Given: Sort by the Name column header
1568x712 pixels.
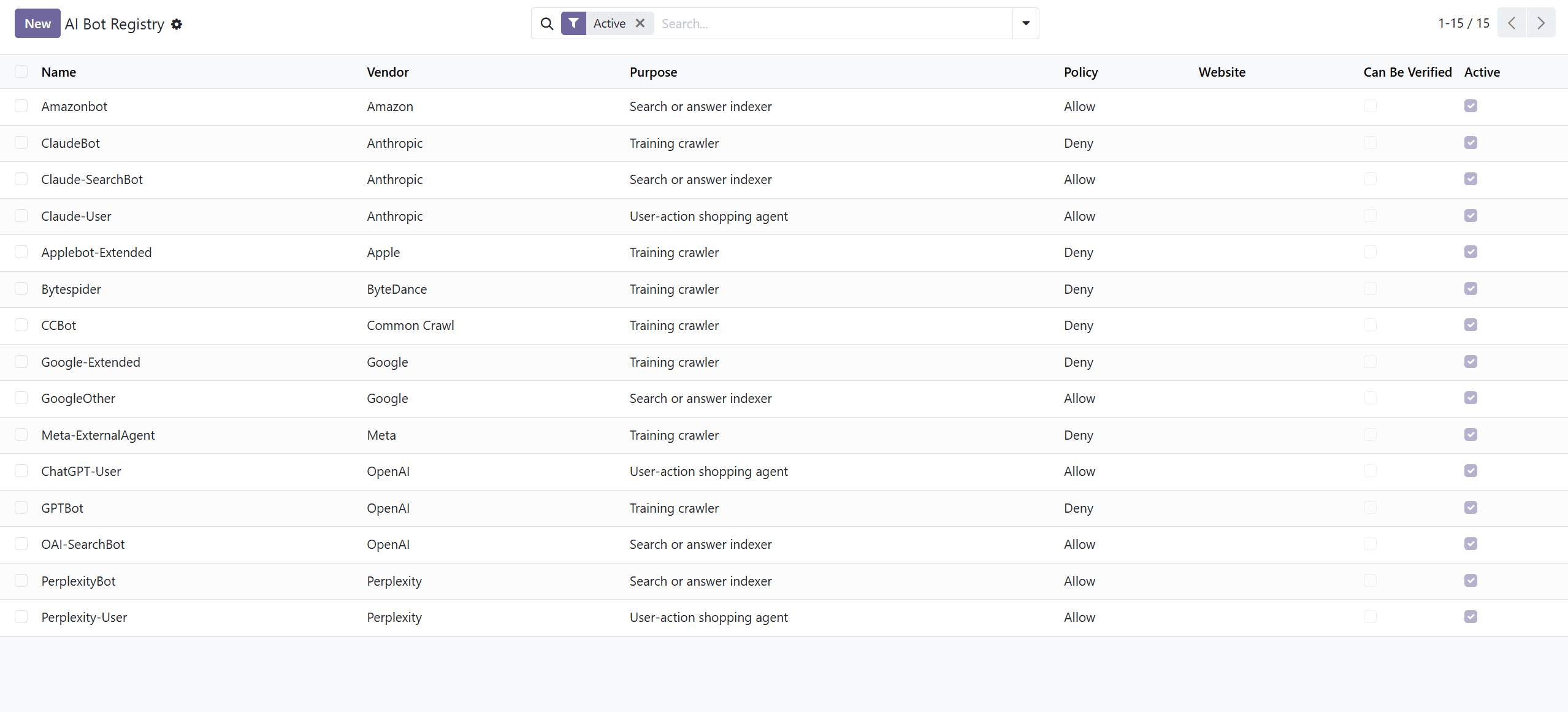Looking at the screenshot, I should click(x=59, y=72).
